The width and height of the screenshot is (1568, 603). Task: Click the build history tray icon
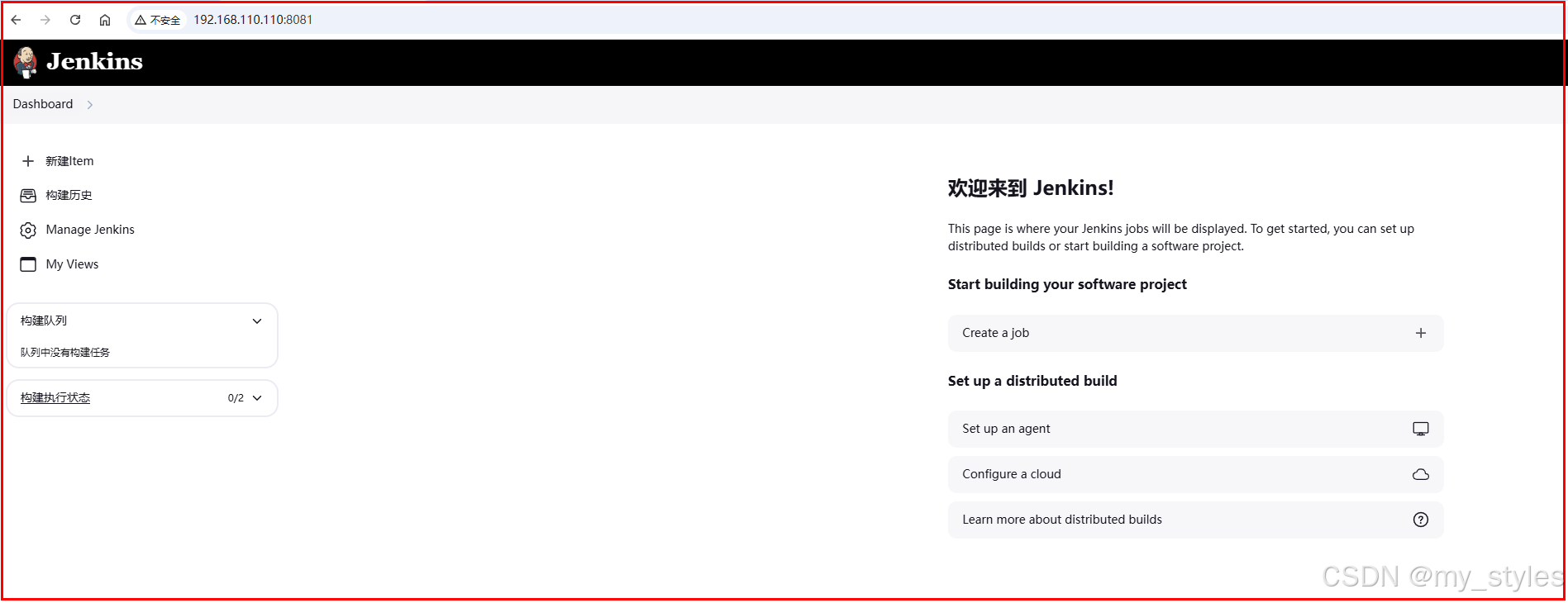click(x=28, y=196)
